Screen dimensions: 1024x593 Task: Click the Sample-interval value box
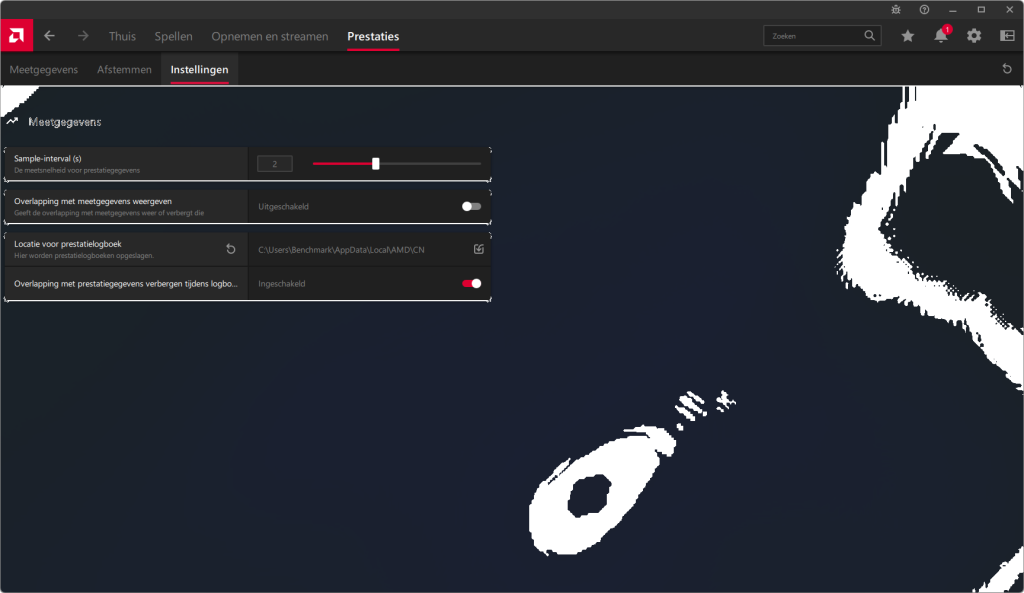coord(275,164)
